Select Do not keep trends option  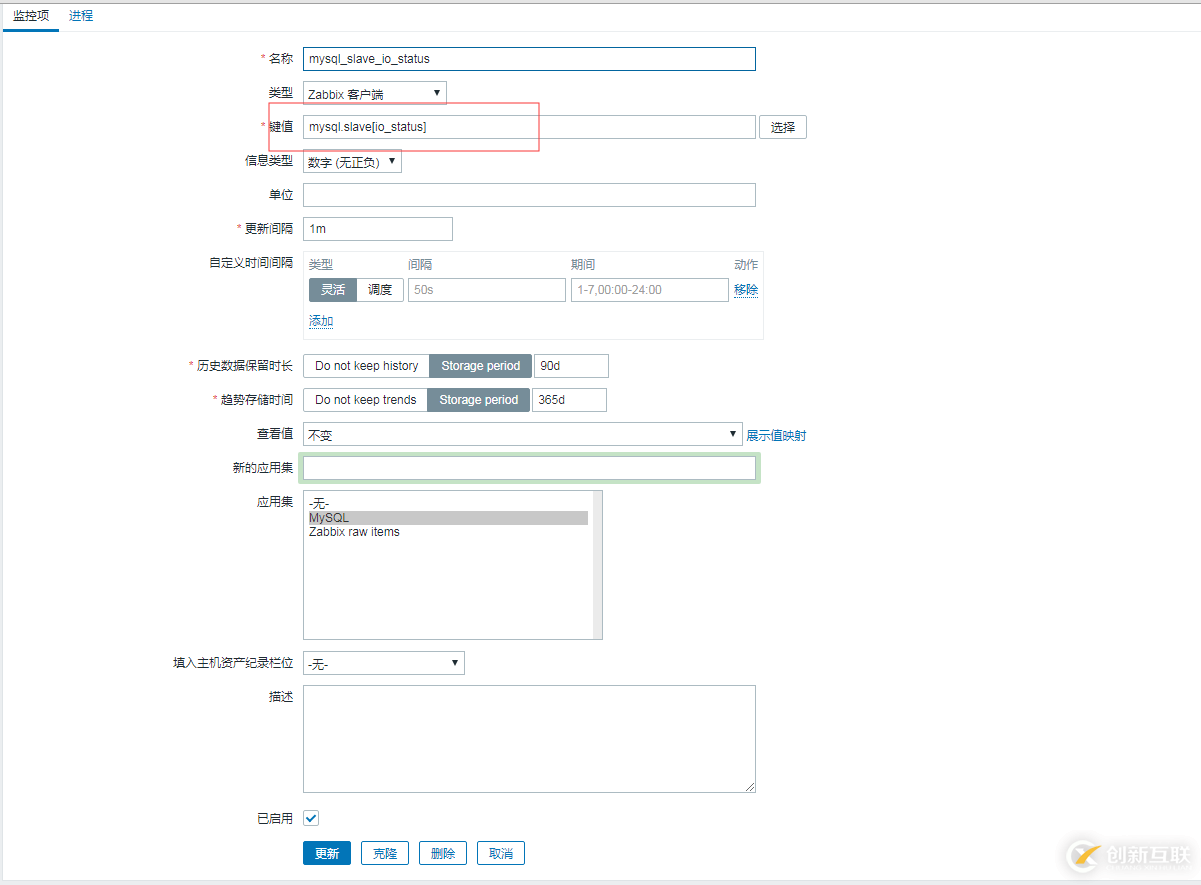(x=364, y=399)
